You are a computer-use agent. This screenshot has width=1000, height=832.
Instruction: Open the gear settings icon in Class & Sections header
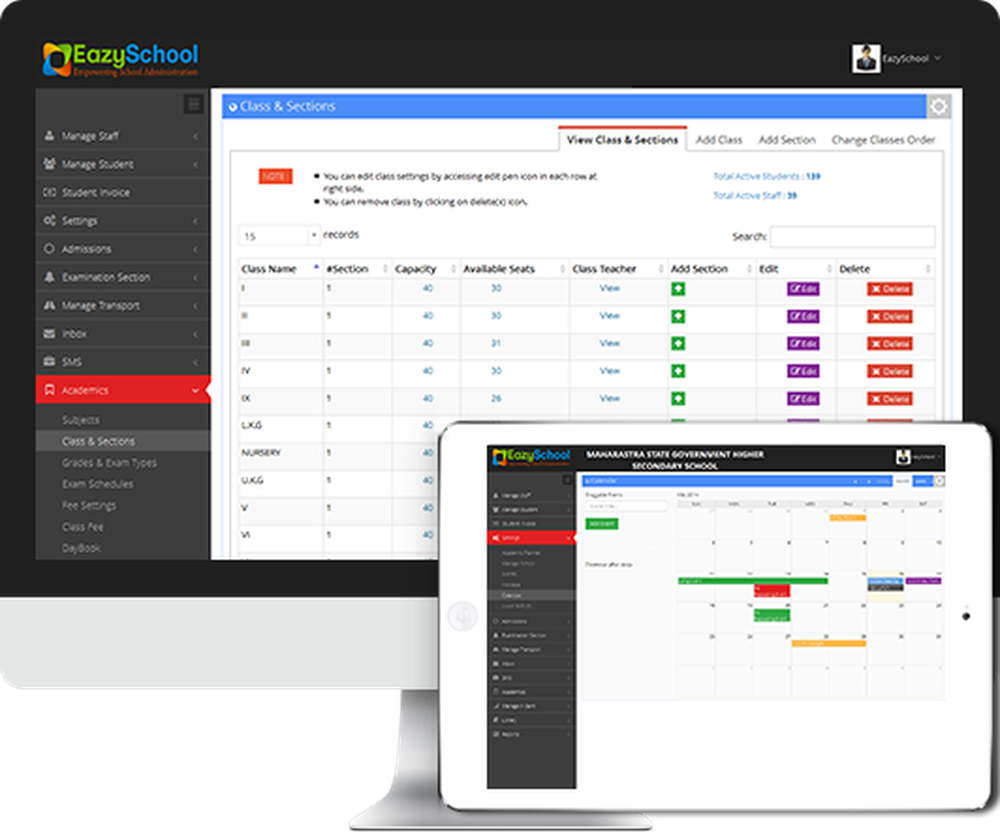[x=938, y=106]
